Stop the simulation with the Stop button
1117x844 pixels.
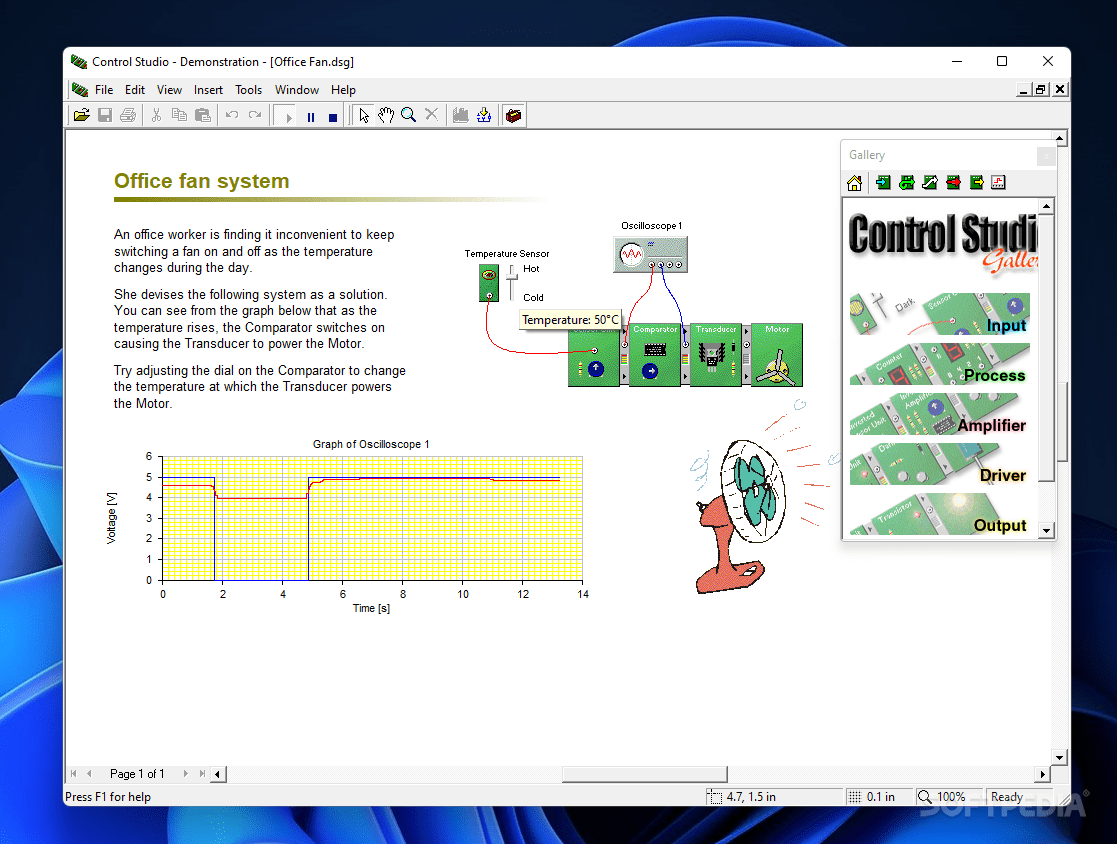(333, 117)
